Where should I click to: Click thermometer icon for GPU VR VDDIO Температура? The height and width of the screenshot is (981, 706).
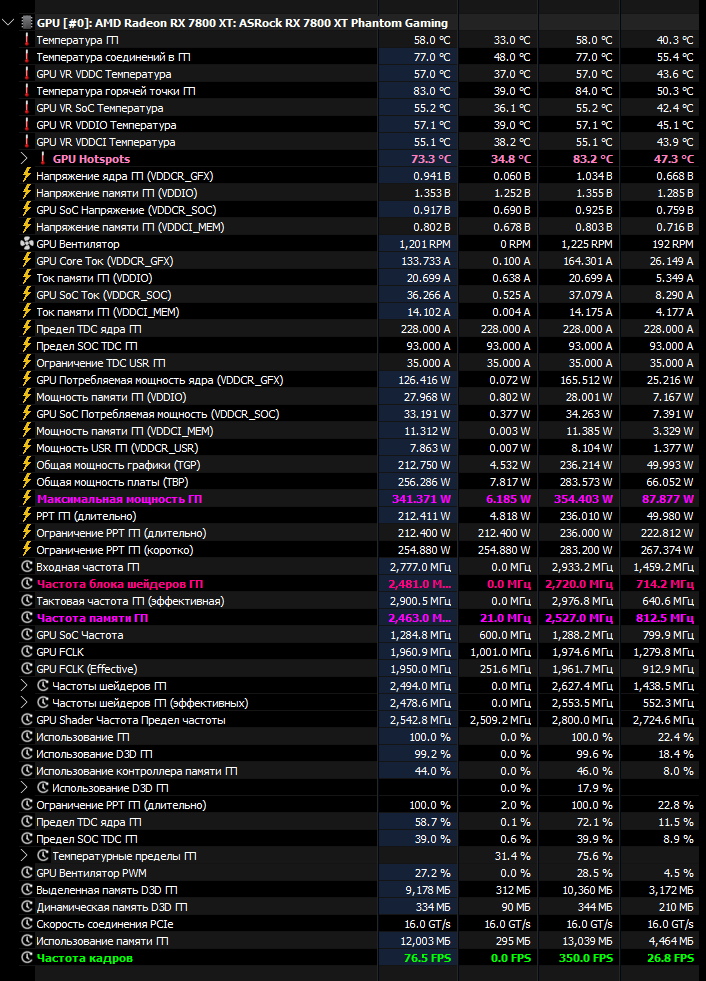pos(27,125)
